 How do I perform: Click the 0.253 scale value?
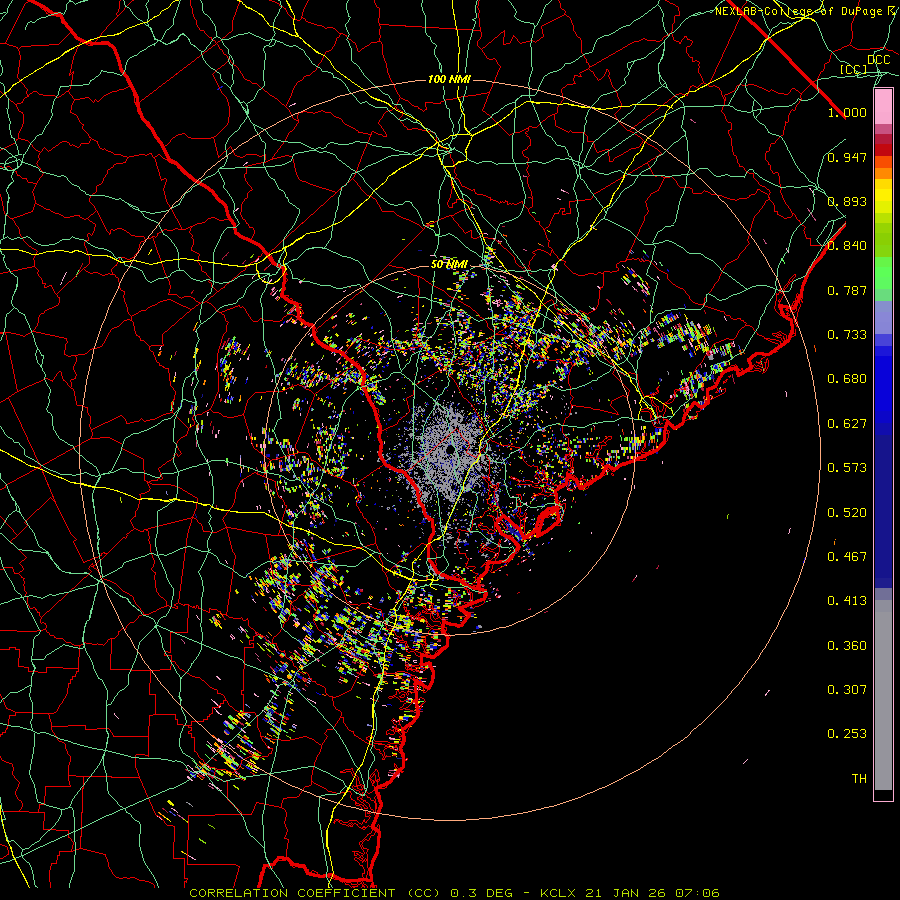coord(847,734)
